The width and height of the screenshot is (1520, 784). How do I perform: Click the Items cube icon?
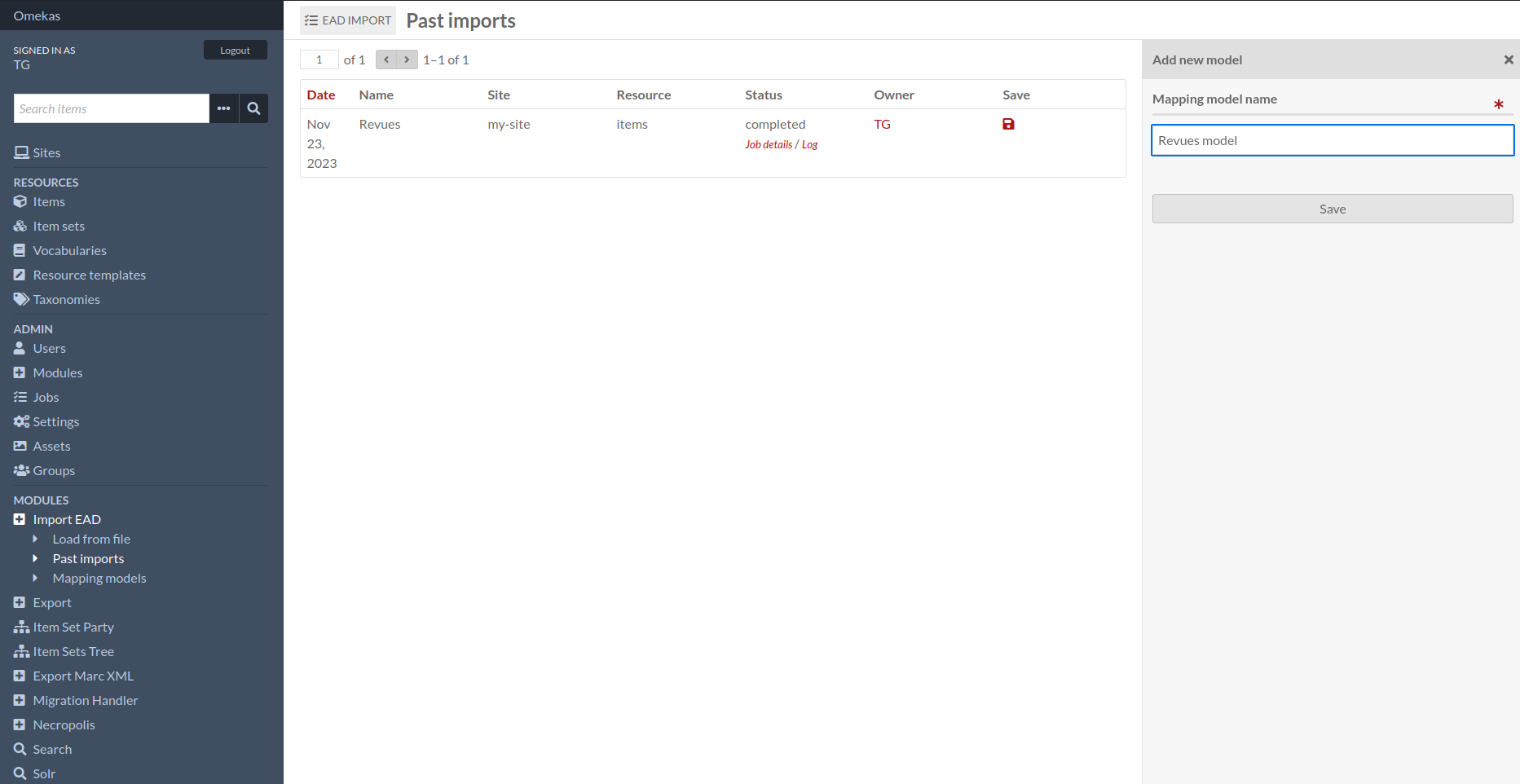pos(20,201)
